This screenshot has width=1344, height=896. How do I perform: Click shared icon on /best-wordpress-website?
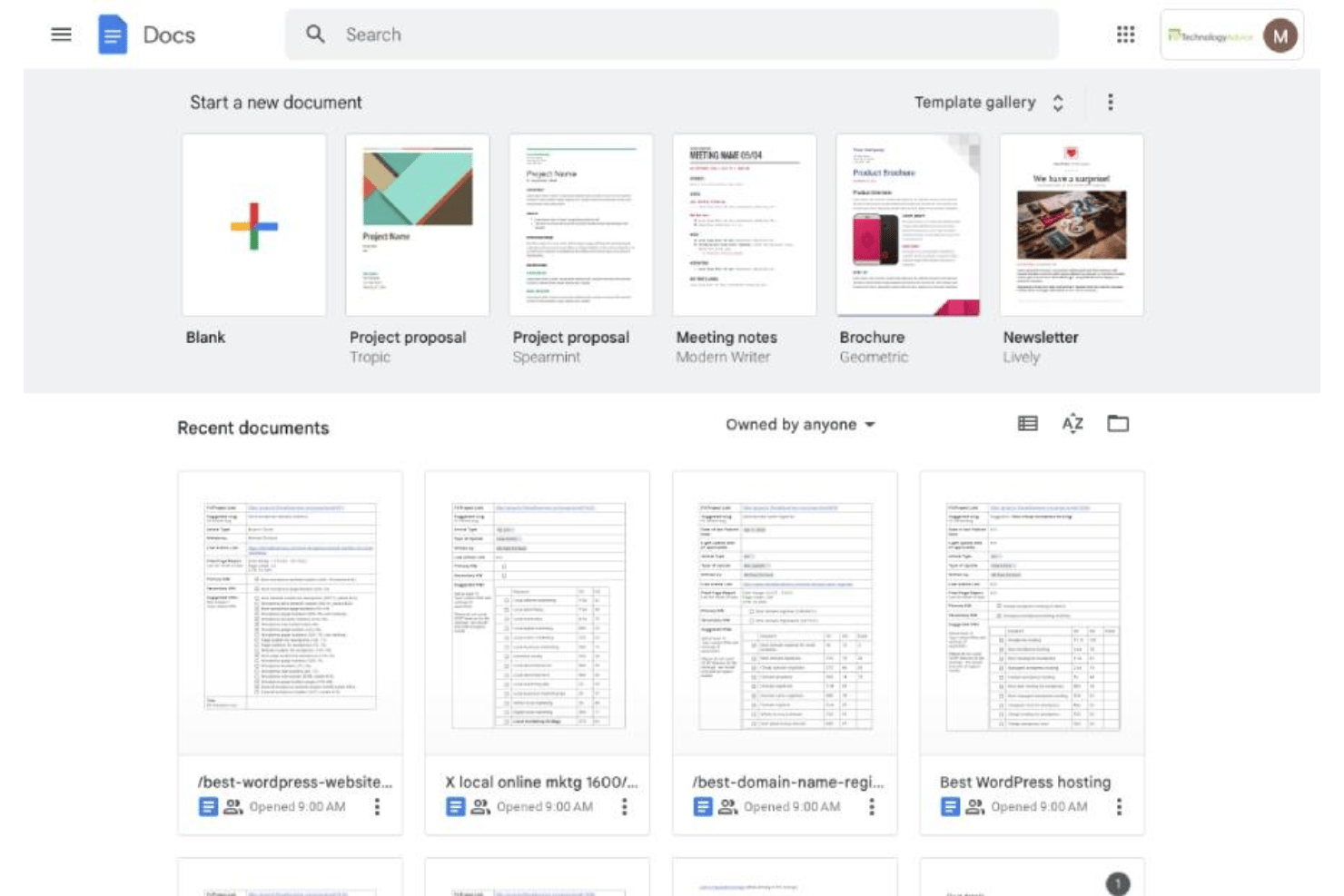[x=233, y=806]
